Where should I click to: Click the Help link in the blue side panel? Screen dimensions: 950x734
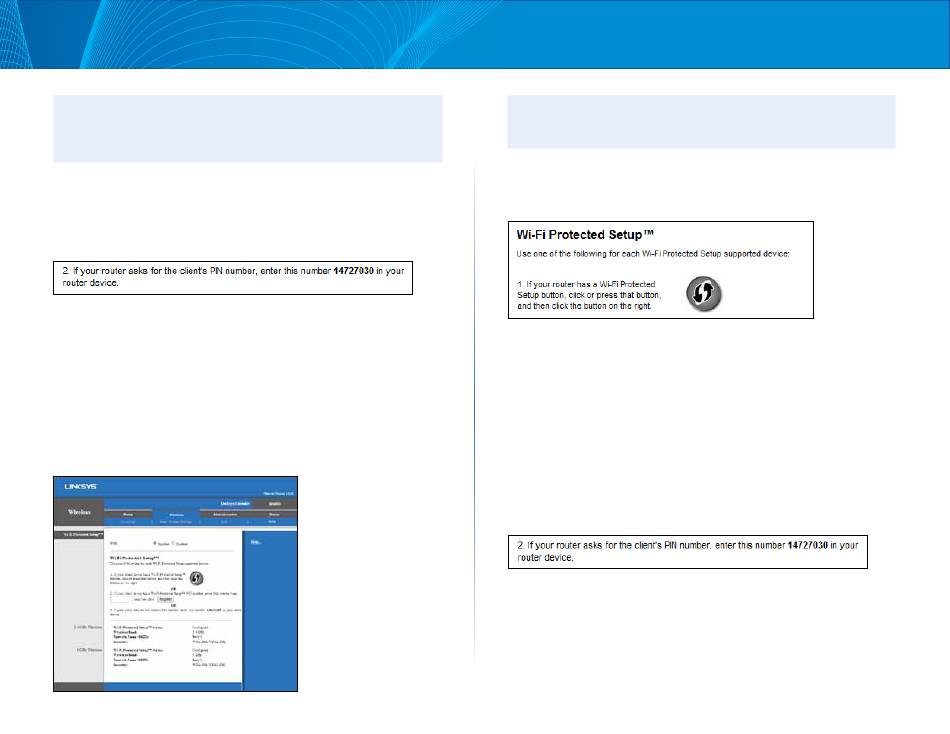pos(256,542)
